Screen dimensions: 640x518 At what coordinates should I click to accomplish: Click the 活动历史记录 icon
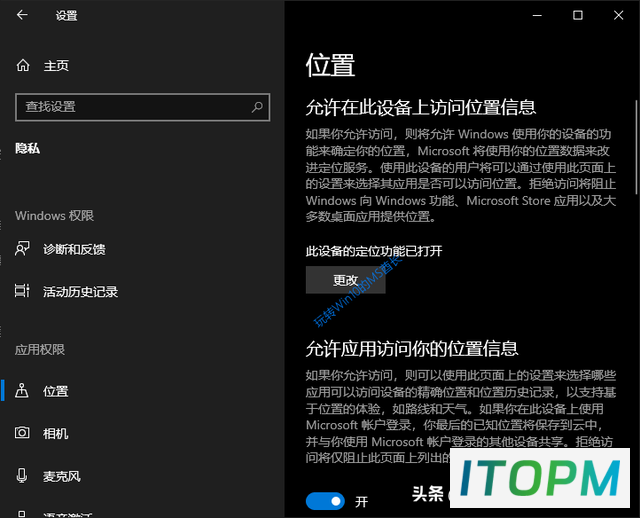point(22,291)
